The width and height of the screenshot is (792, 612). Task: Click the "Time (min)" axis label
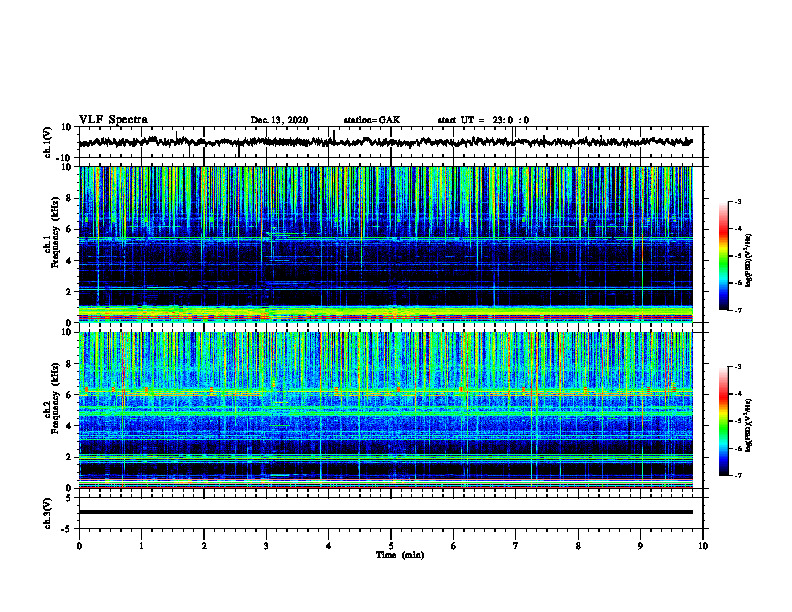coord(400,555)
